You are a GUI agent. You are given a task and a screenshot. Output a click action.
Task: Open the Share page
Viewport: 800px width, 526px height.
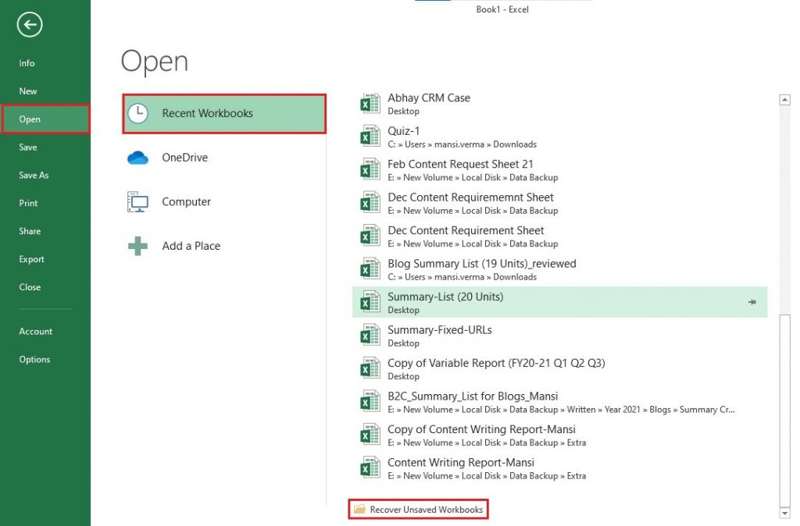(x=45, y=232)
